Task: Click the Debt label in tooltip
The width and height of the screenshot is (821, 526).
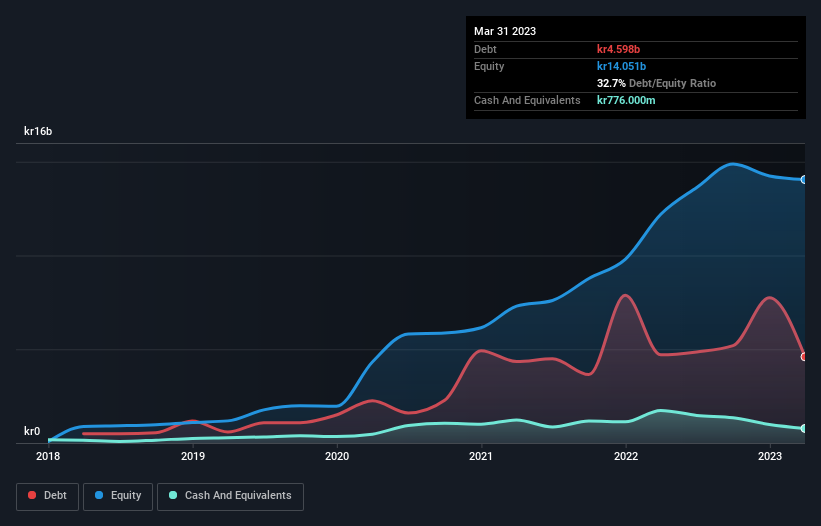Action: 485,49
